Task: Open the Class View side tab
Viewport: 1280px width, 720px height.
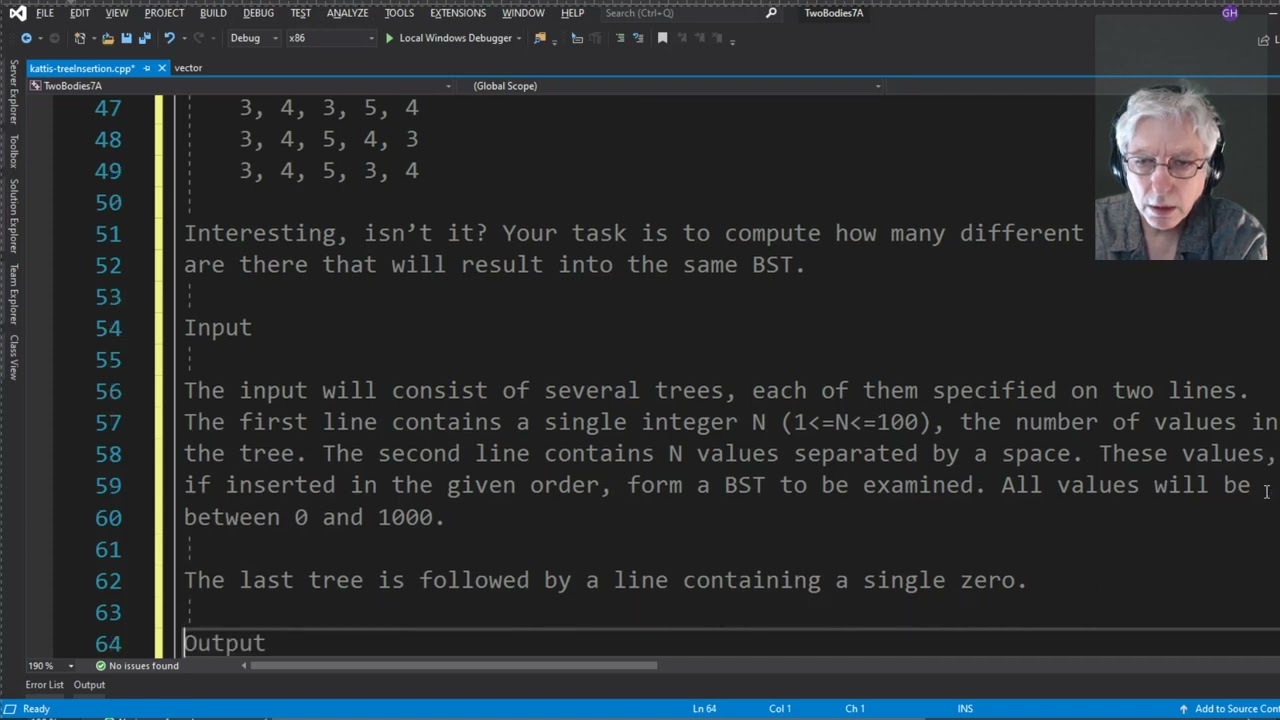Action: 14,357
